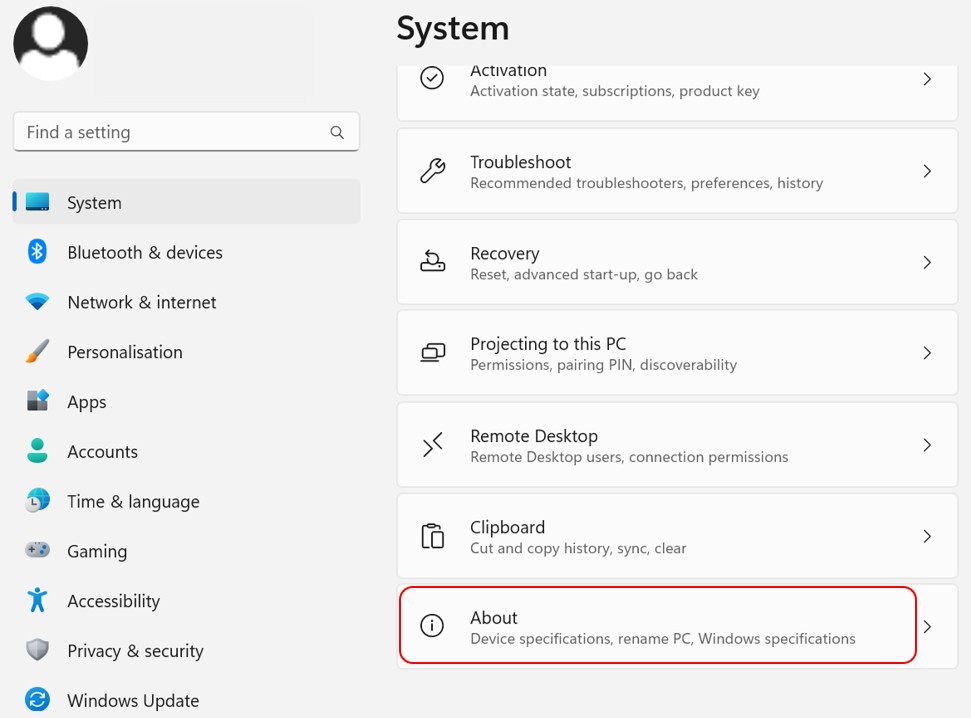The width and height of the screenshot is (971, 718).
Task: Click 'Activation state, subscriptions, product key' text
Action: [x=615, y=91]
